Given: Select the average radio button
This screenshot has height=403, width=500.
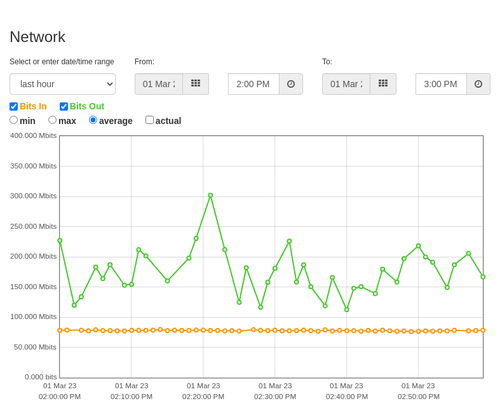Looking at the screenshot, I should coord(93,120).
